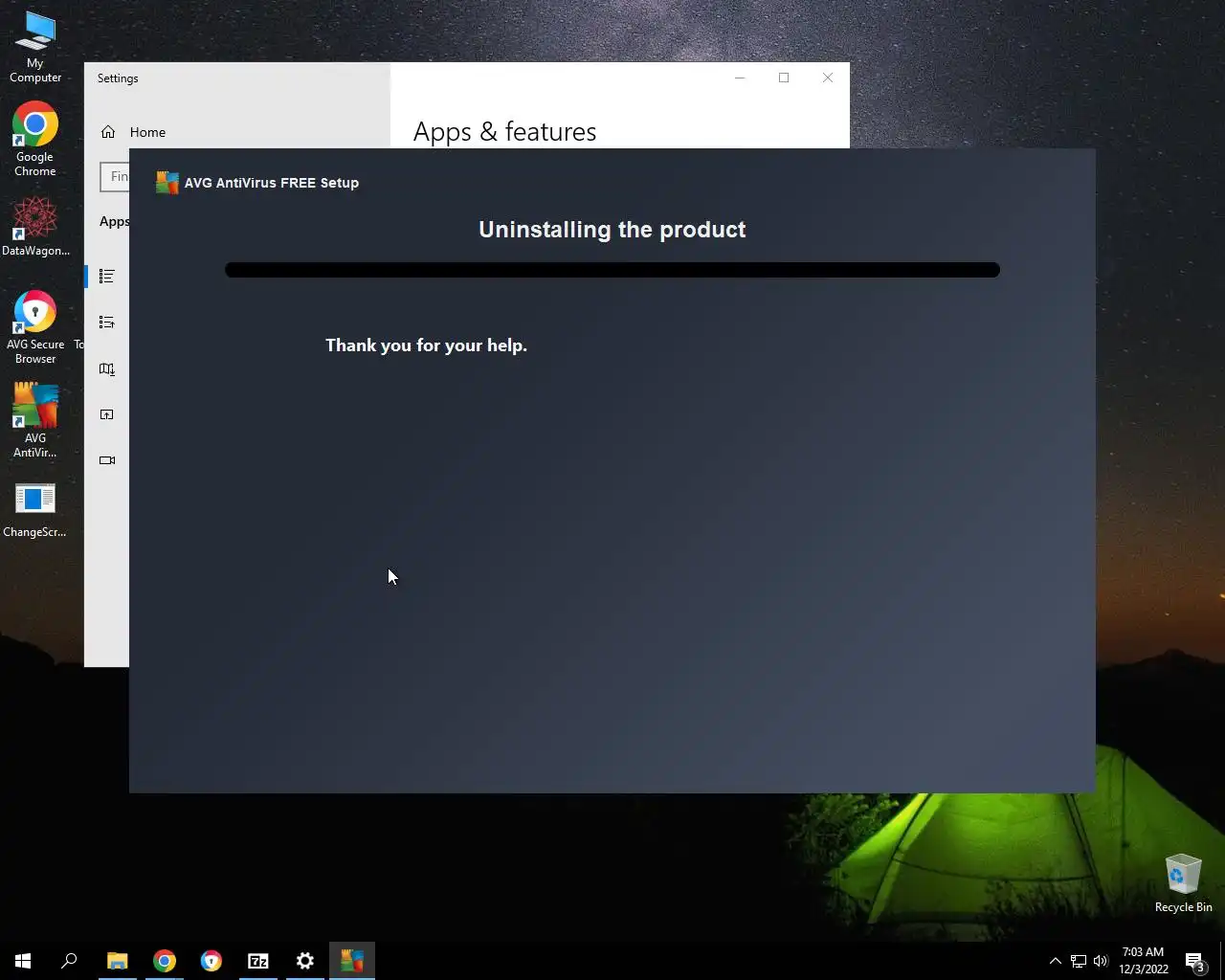Open DataWagon desktop shortcut
The width and height of the screenshot is (1225, 980).
tap(35, 227)
